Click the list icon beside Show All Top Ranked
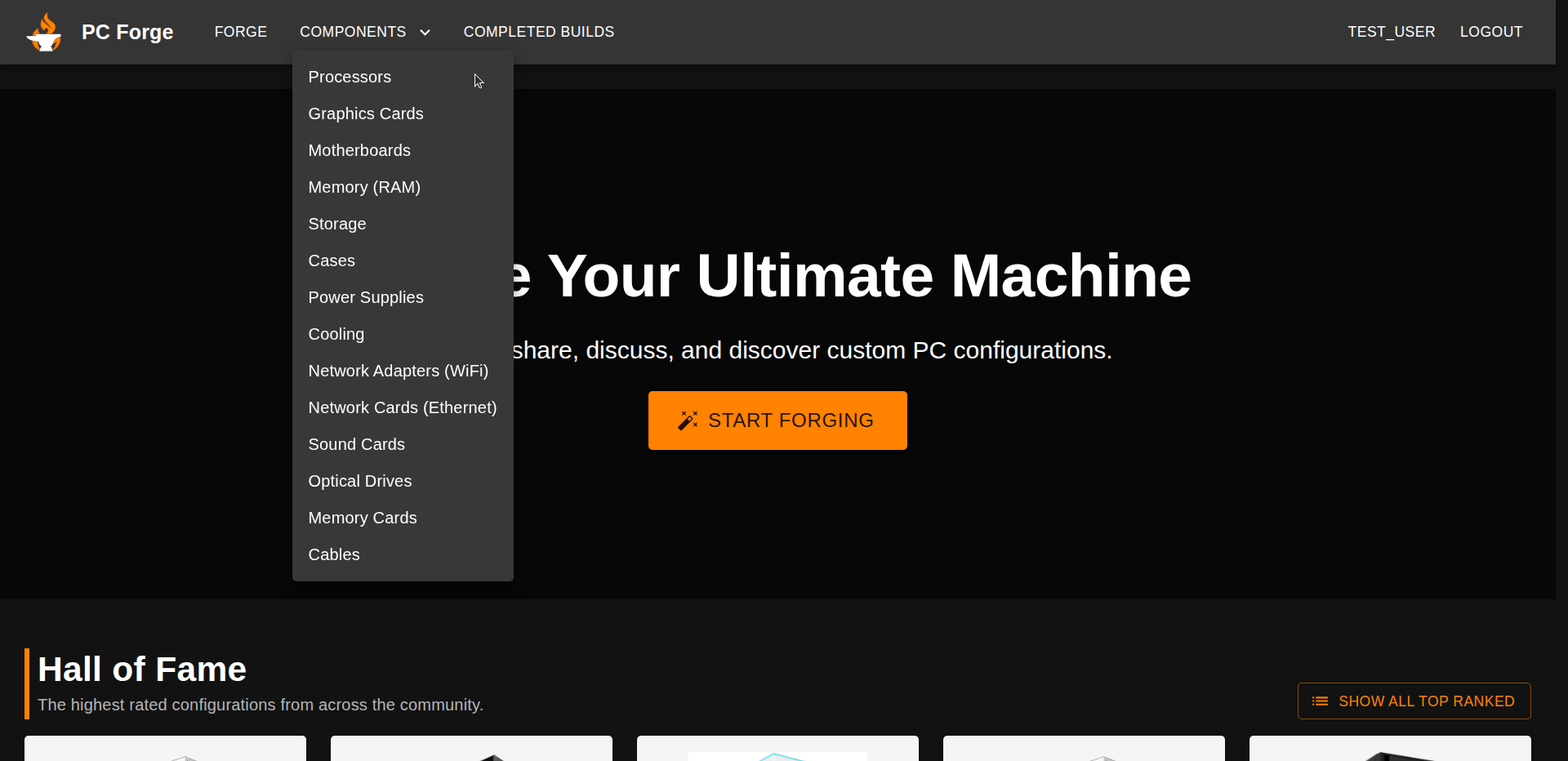Screen dimensions: 1568x761 [1319, 701]
